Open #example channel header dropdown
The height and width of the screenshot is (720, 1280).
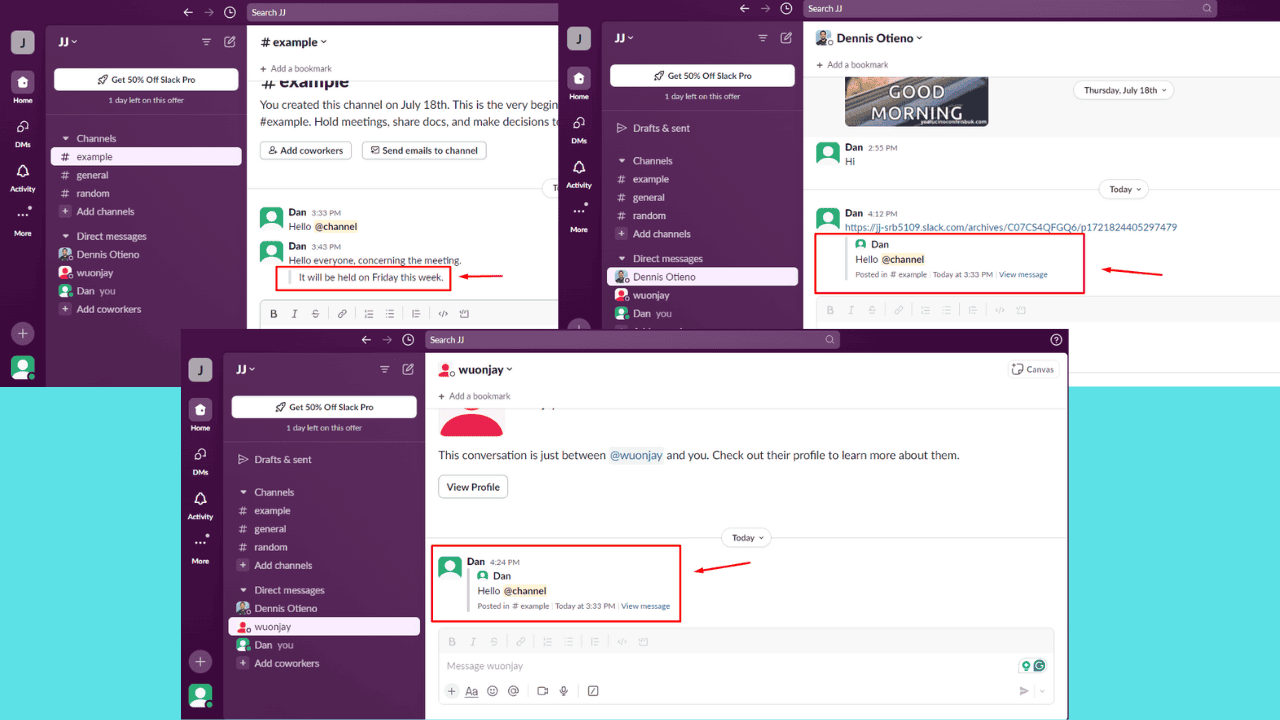[294, 42]
